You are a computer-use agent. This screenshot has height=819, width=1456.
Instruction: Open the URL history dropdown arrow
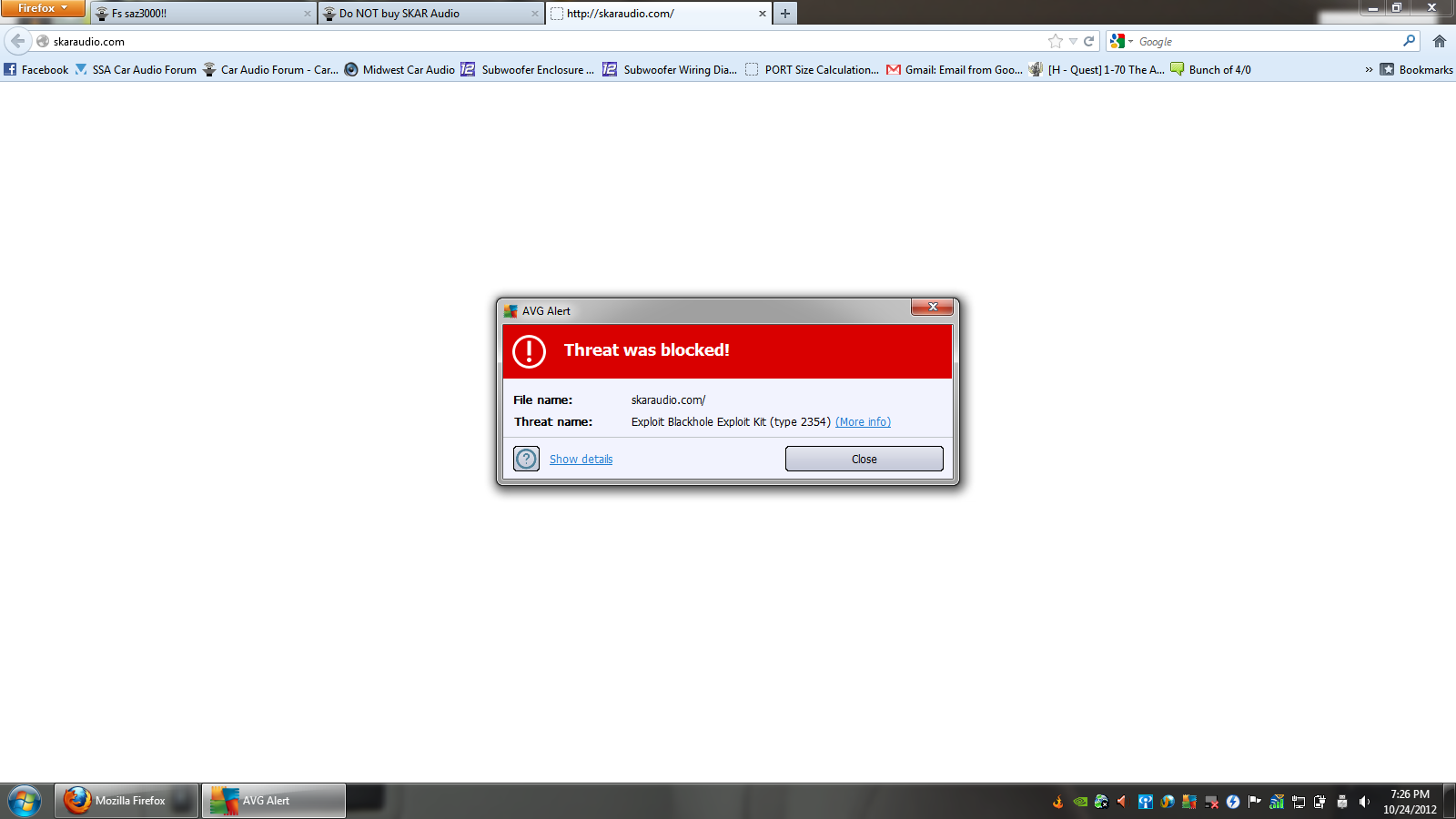1073,41
